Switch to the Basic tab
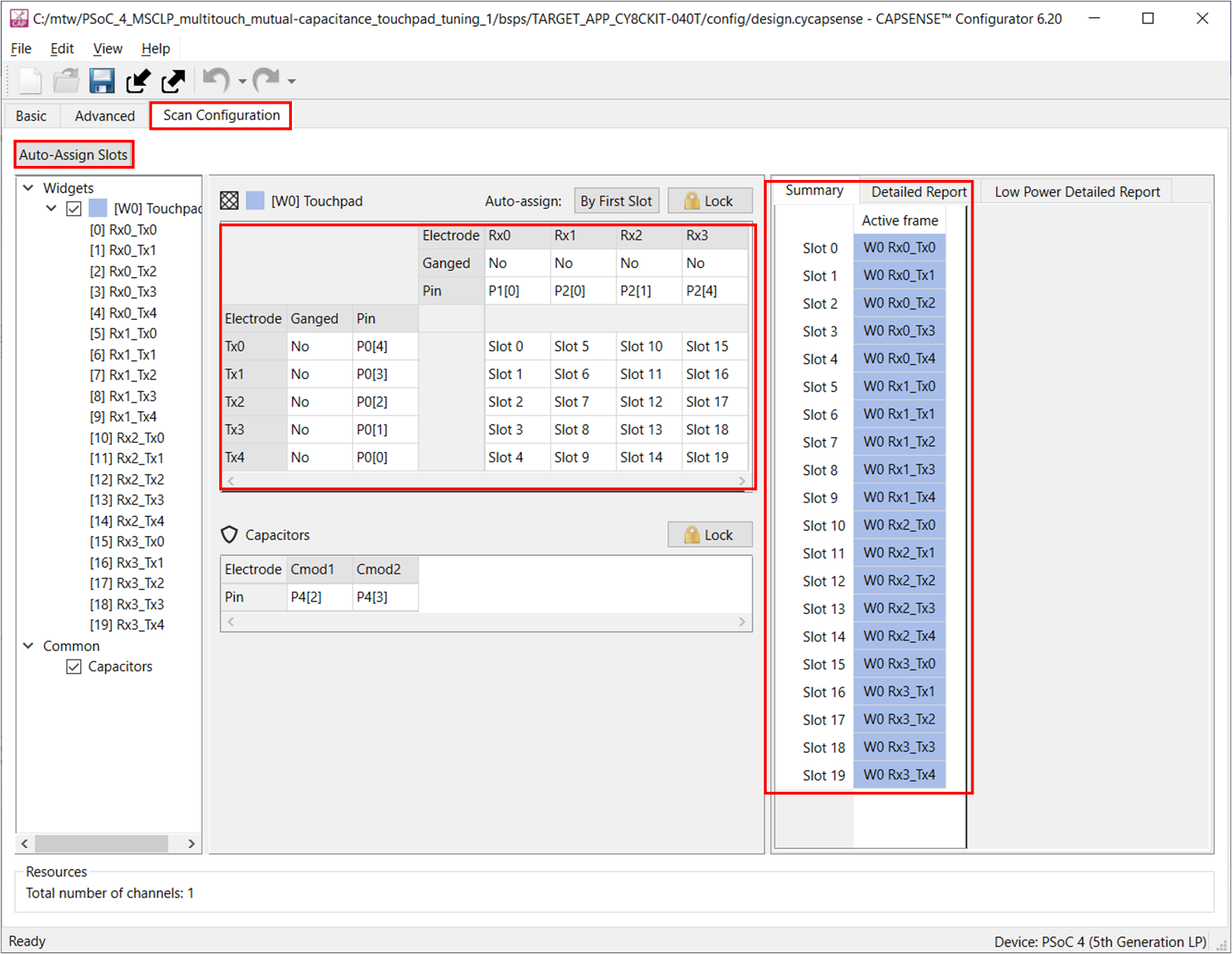 pos(31,116)
